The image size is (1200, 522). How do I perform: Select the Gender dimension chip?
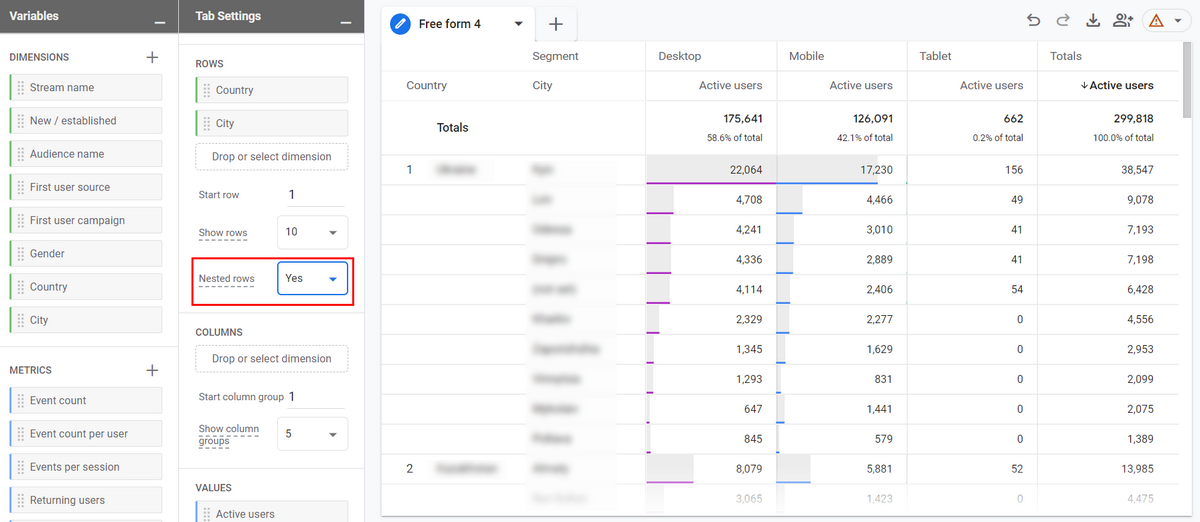click(85, 254)
